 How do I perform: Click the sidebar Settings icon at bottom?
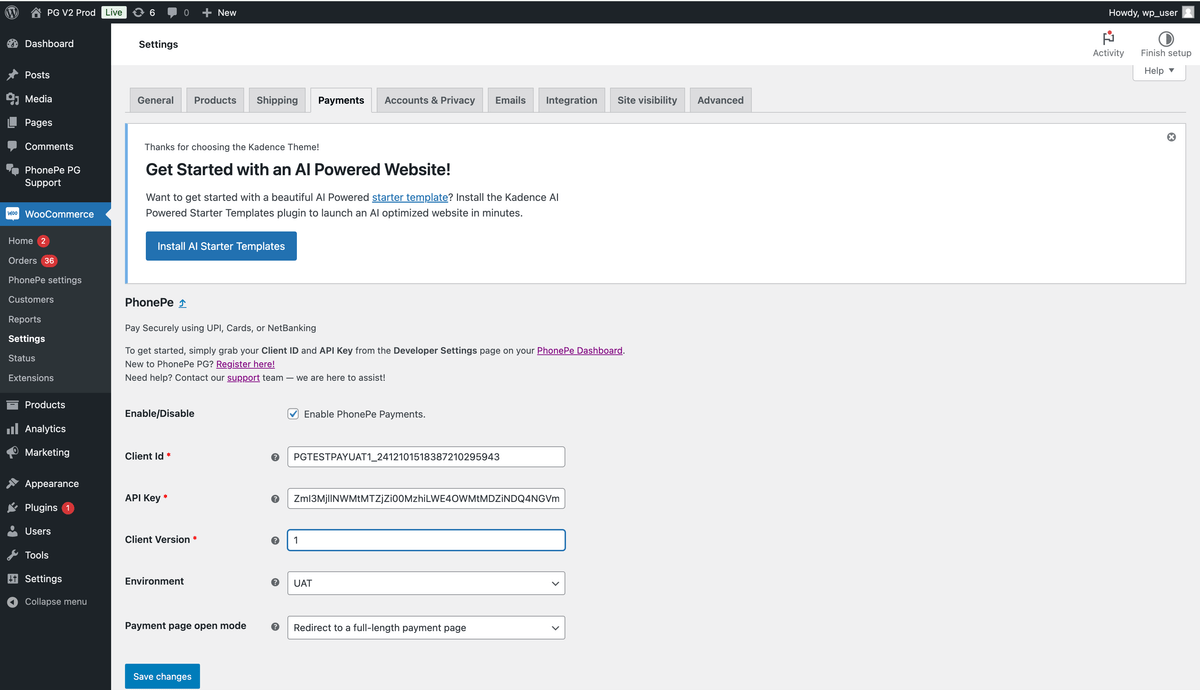click(x=13, y=579)
